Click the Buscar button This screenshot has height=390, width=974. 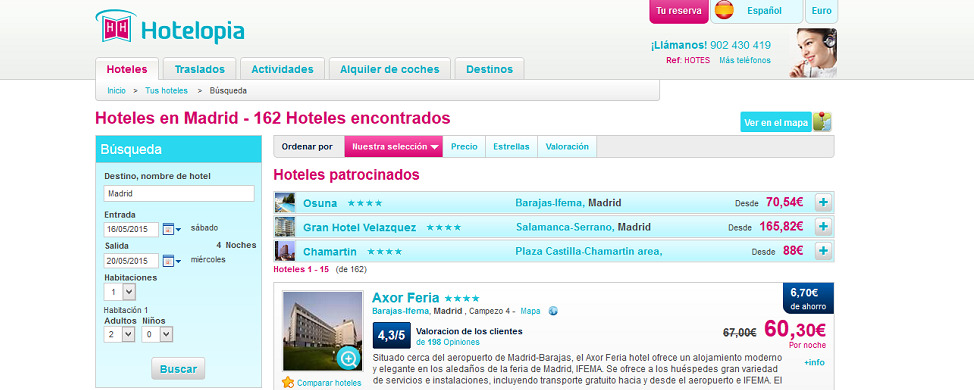pyautogui.click(x=178, y=368)
